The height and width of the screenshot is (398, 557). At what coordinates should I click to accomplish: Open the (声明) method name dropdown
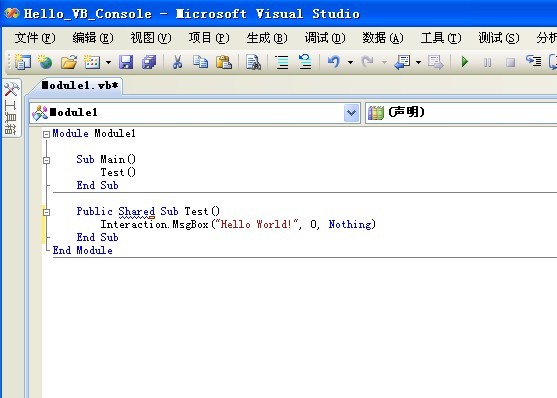[461, 113]
